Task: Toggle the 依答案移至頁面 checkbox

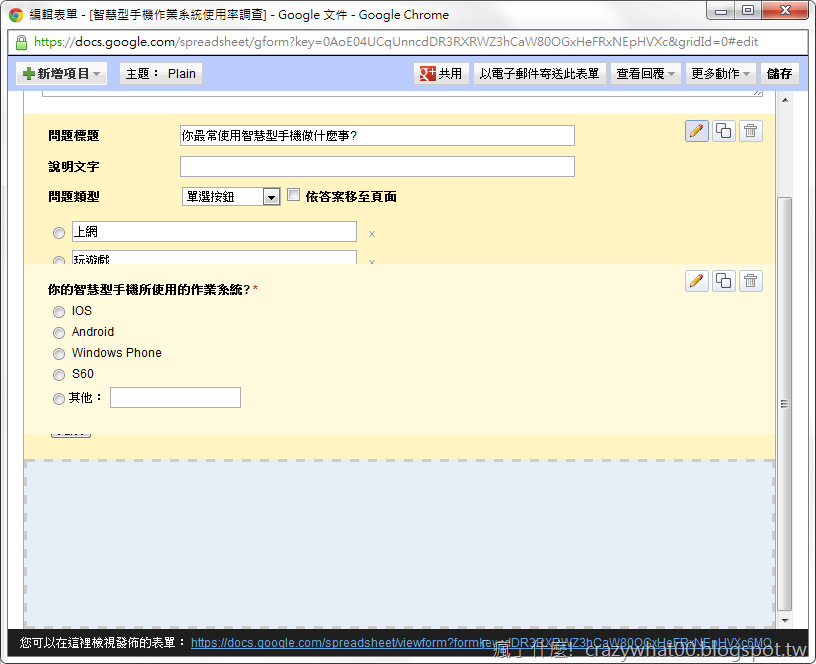Action: click(294, 195)
